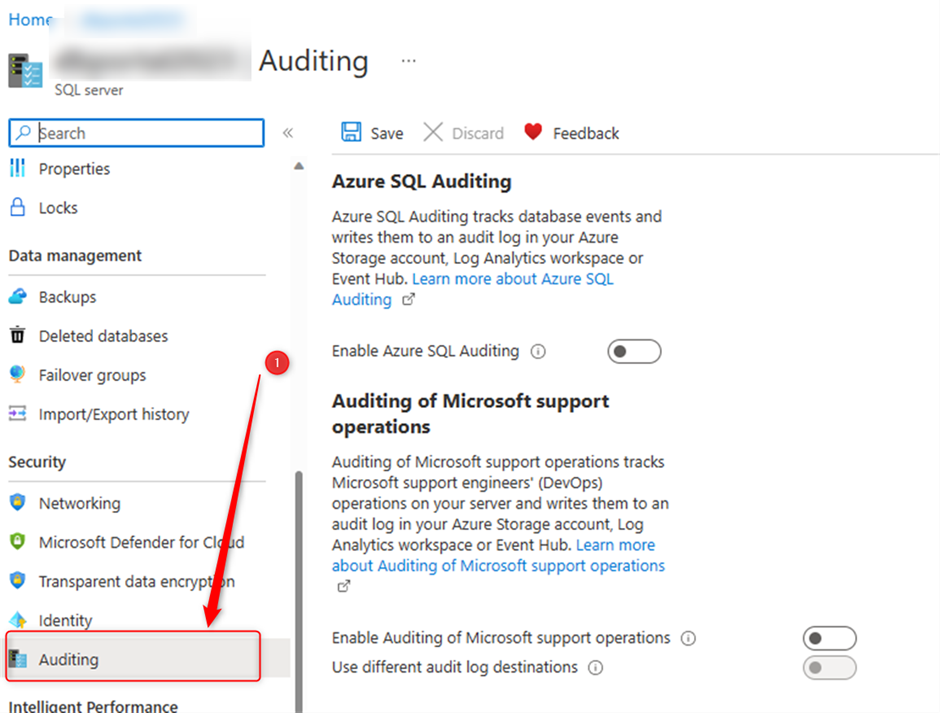This screenshot has height=713, width=940.
Task: Toggle Enable Auditing of Microsoft support operations
Action: tap(830, 638)
